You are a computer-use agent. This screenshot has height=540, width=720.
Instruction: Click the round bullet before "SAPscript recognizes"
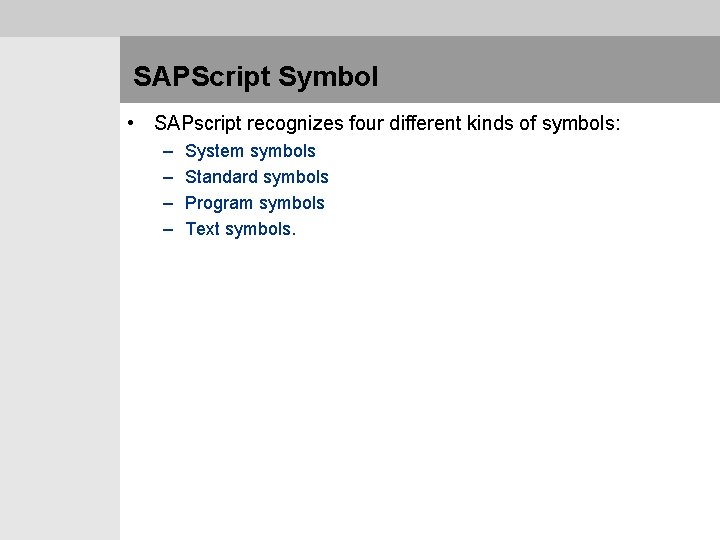(131, 124)
